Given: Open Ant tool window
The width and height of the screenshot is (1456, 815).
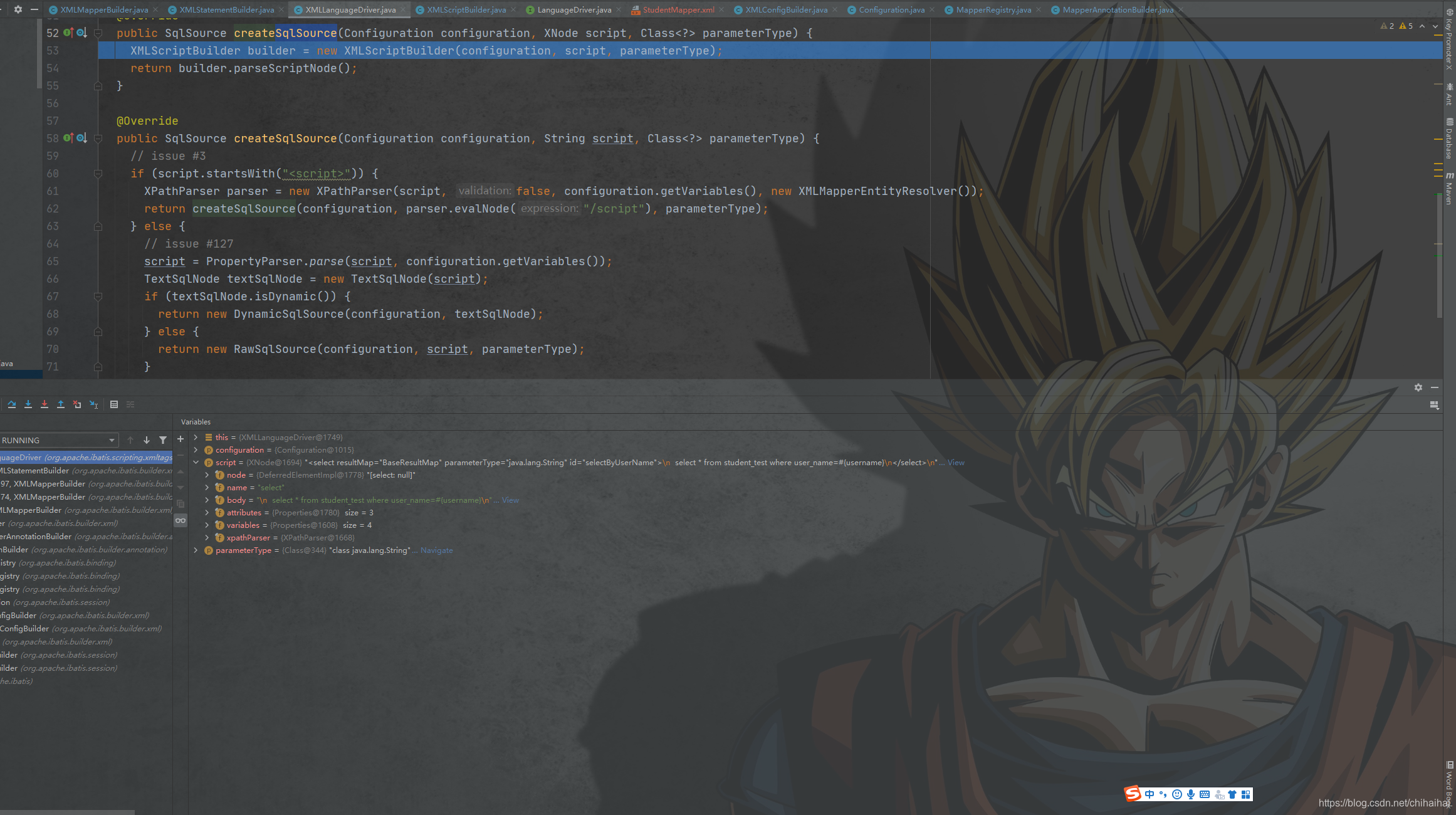Looking at the screenshot, I should pyautogui.click(x=1450, y=93).
